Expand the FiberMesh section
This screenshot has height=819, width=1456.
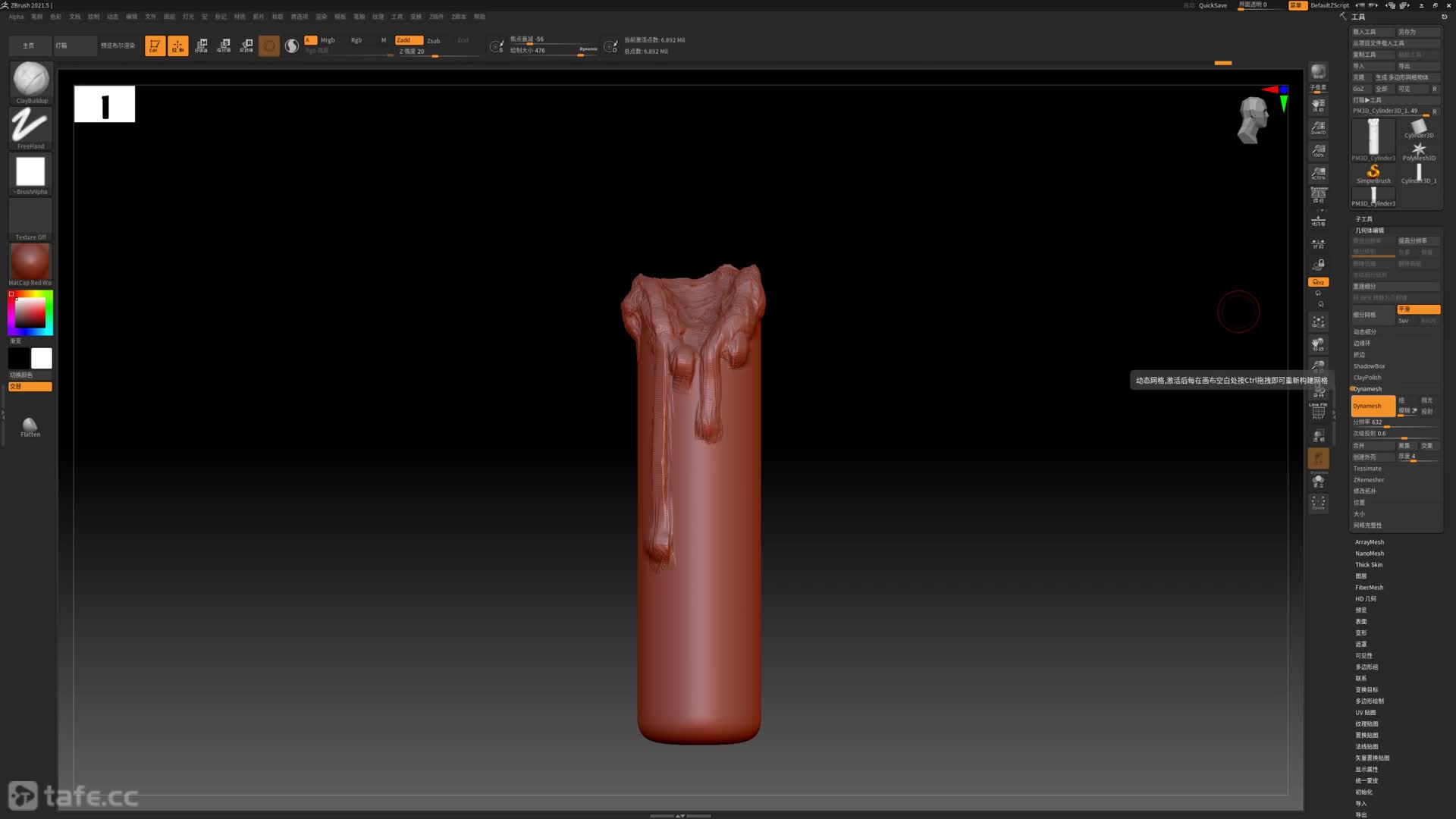1369,588
